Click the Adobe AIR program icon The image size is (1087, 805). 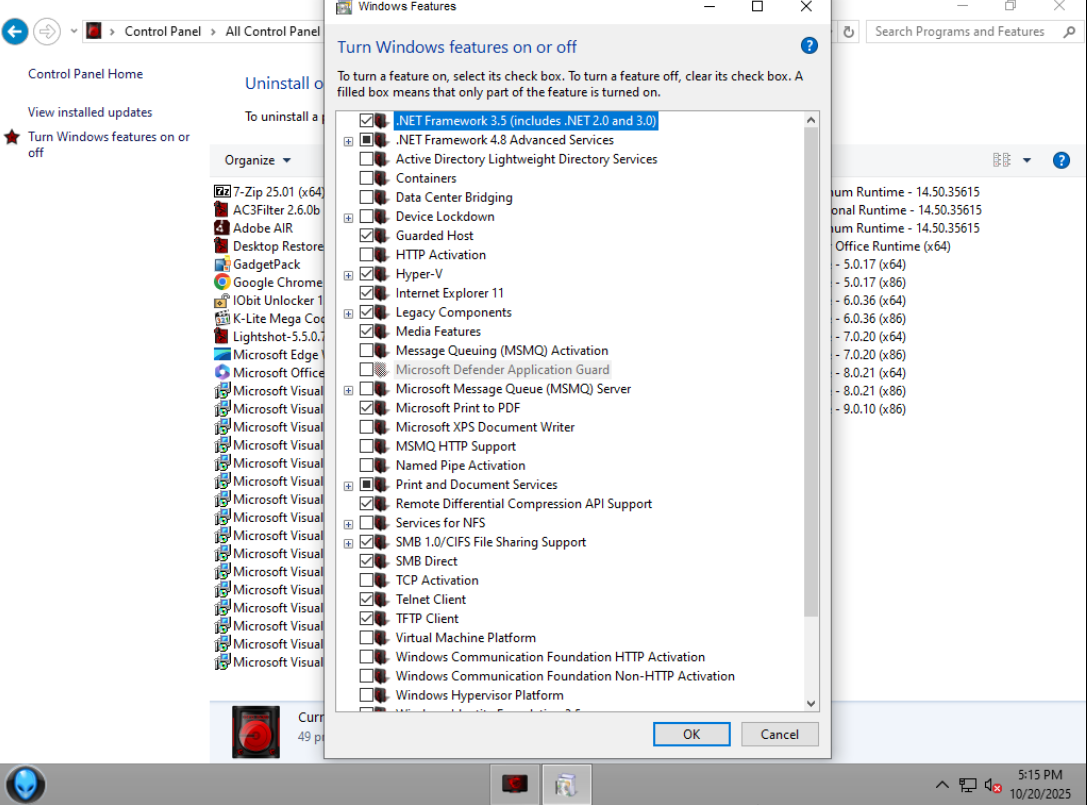click(222, 227)
